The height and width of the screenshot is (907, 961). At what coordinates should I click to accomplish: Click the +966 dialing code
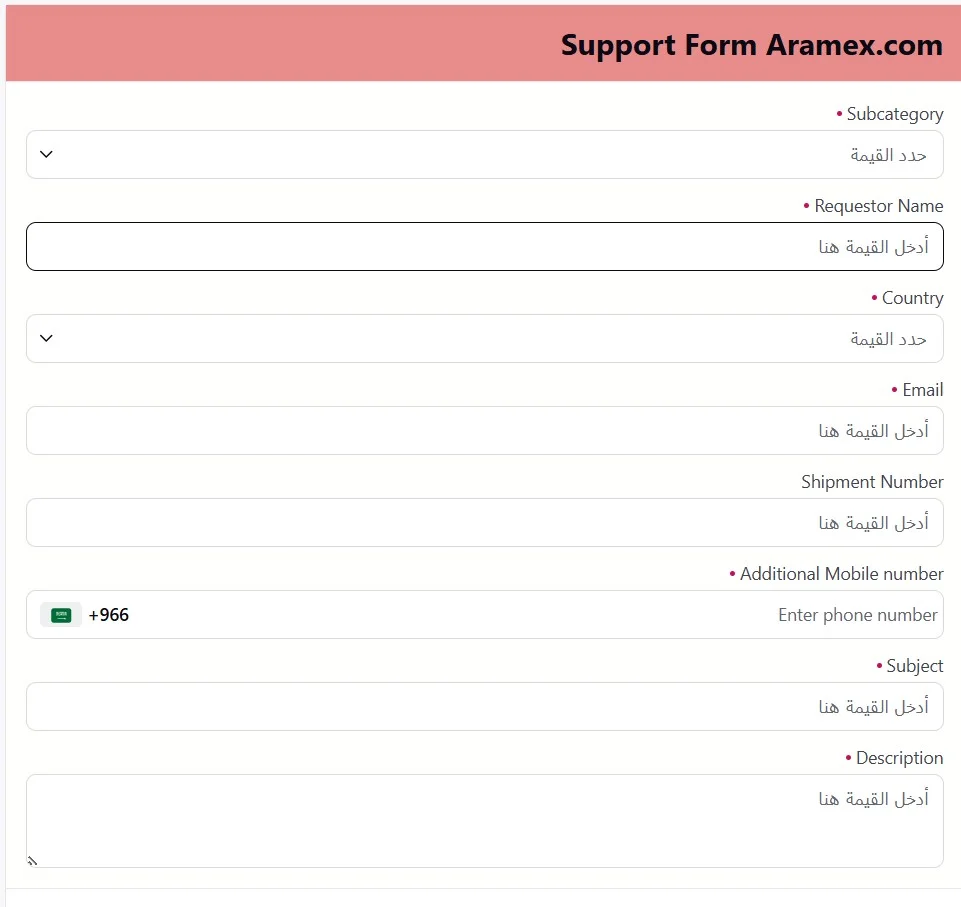click(x=109, y=615)
